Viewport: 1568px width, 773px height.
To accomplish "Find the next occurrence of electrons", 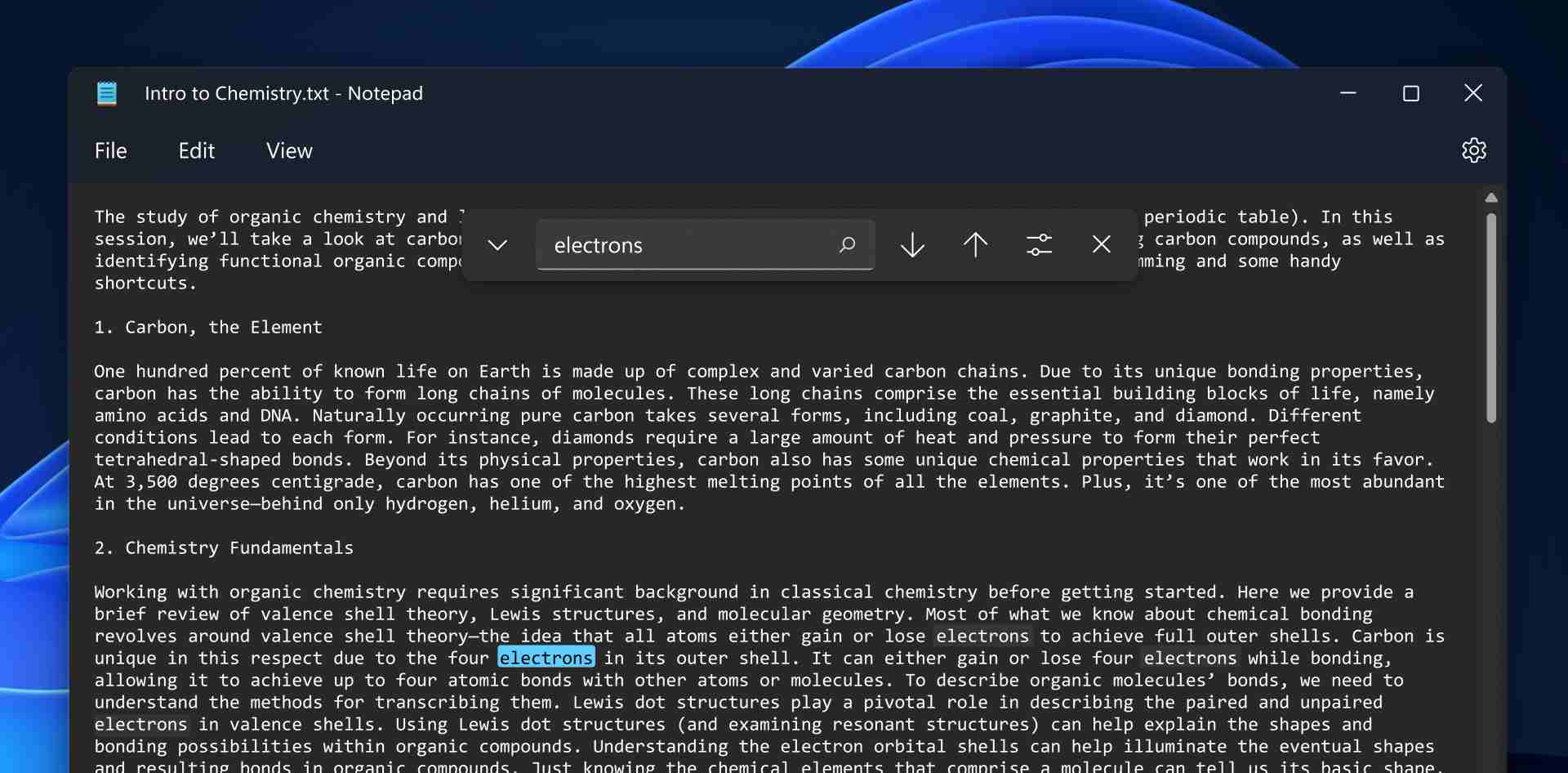I will click(911, 244).
